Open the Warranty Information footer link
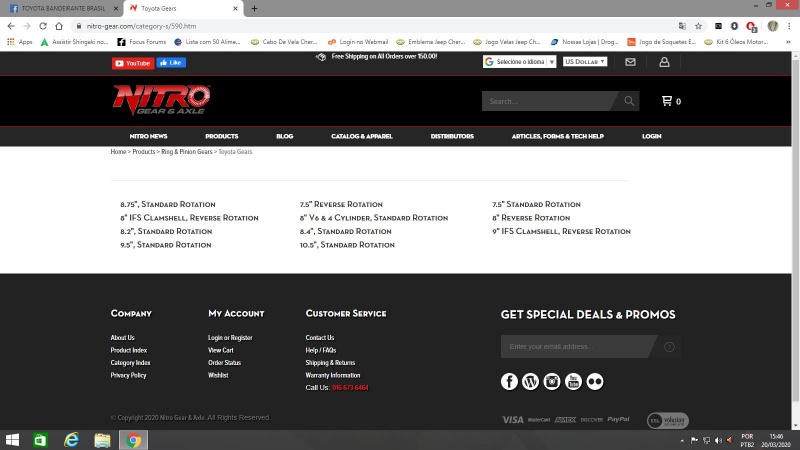The height and width of the screenshot is (450, 800). point(333,375)
